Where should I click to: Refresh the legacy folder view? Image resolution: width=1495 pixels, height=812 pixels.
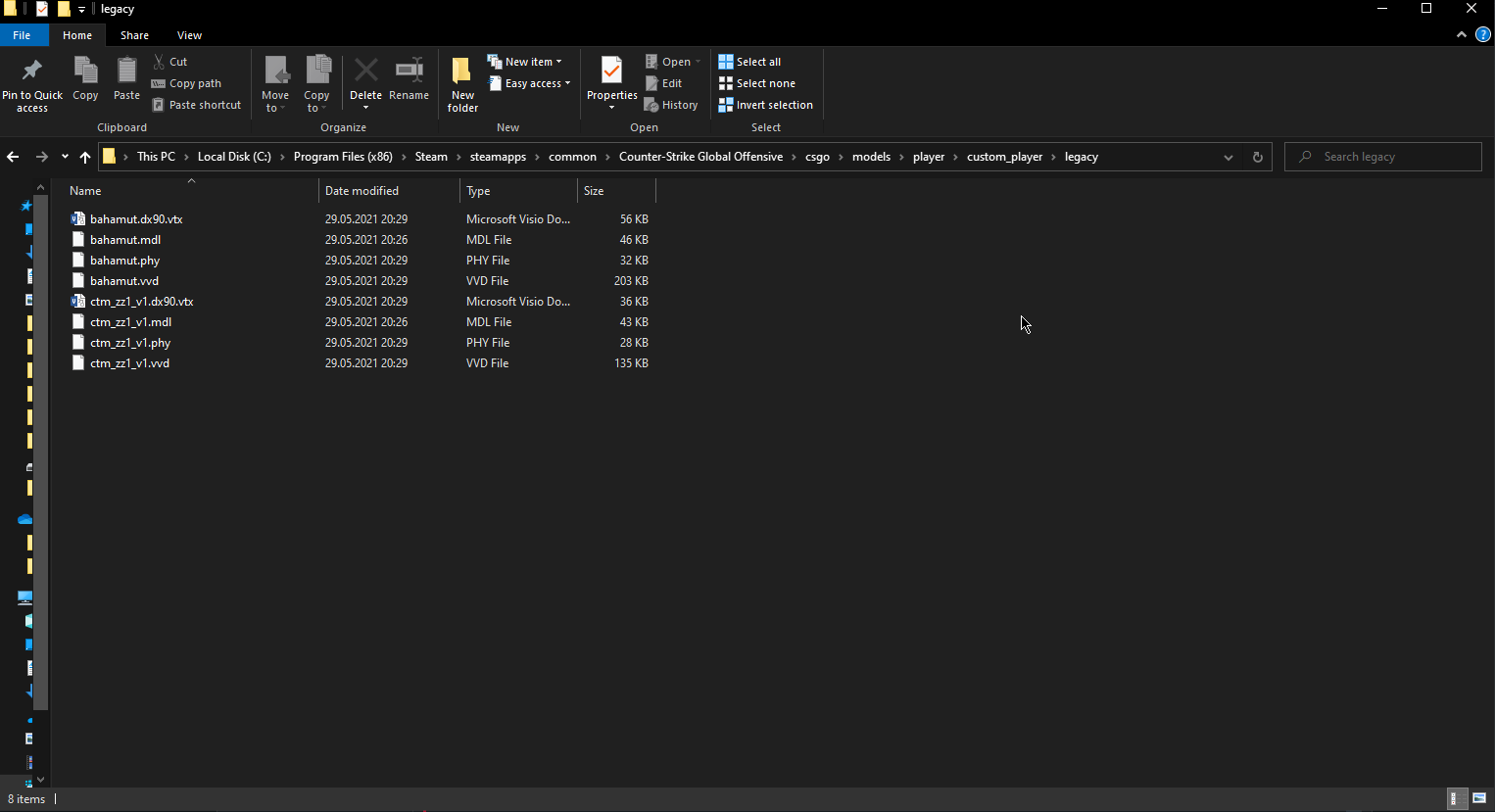click(x=1258, y=157)
